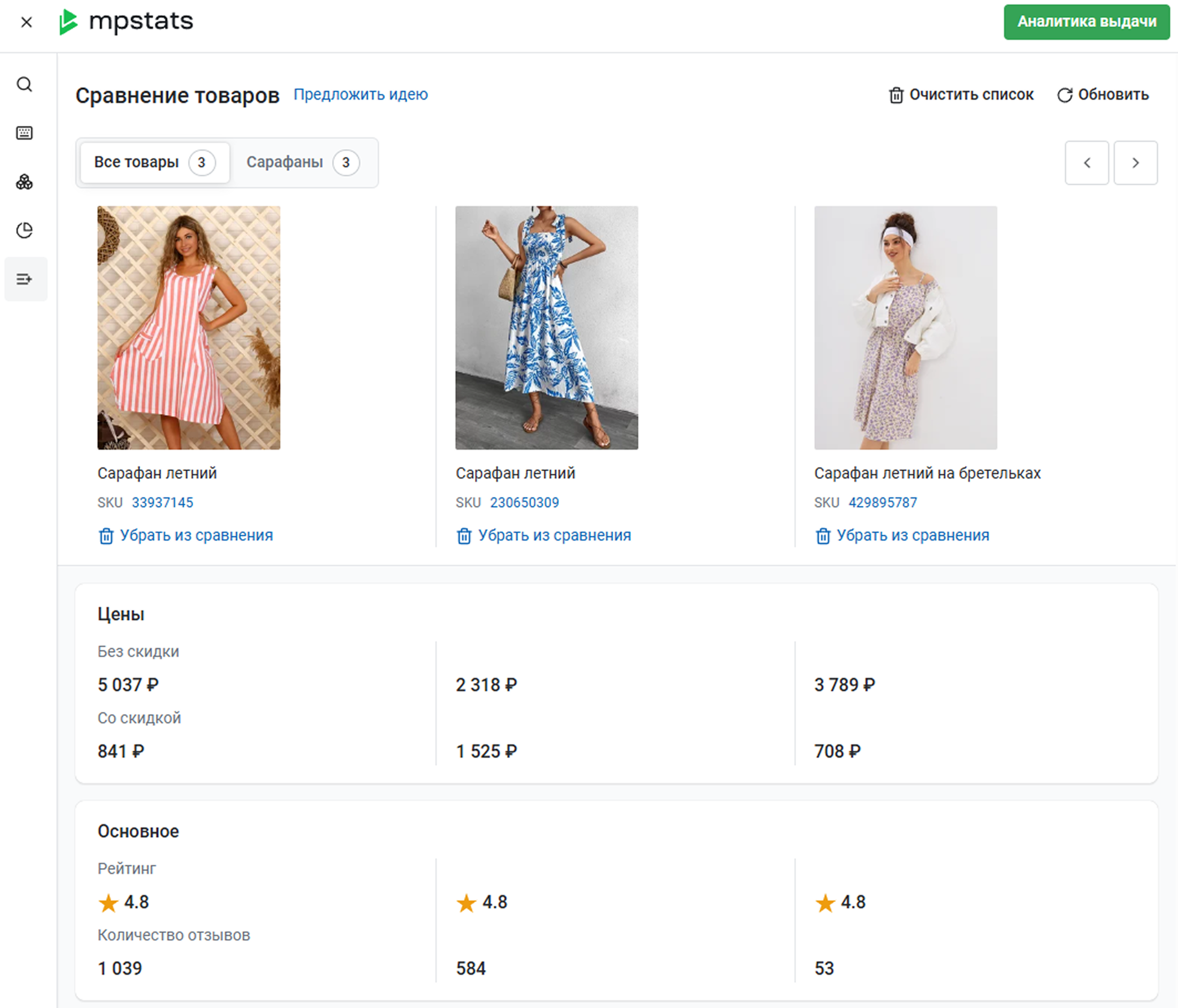Viewport: 1178px width, 1008px height.
Task: Go to previous products with left chevron
Action: click(x=1087, y=163)
